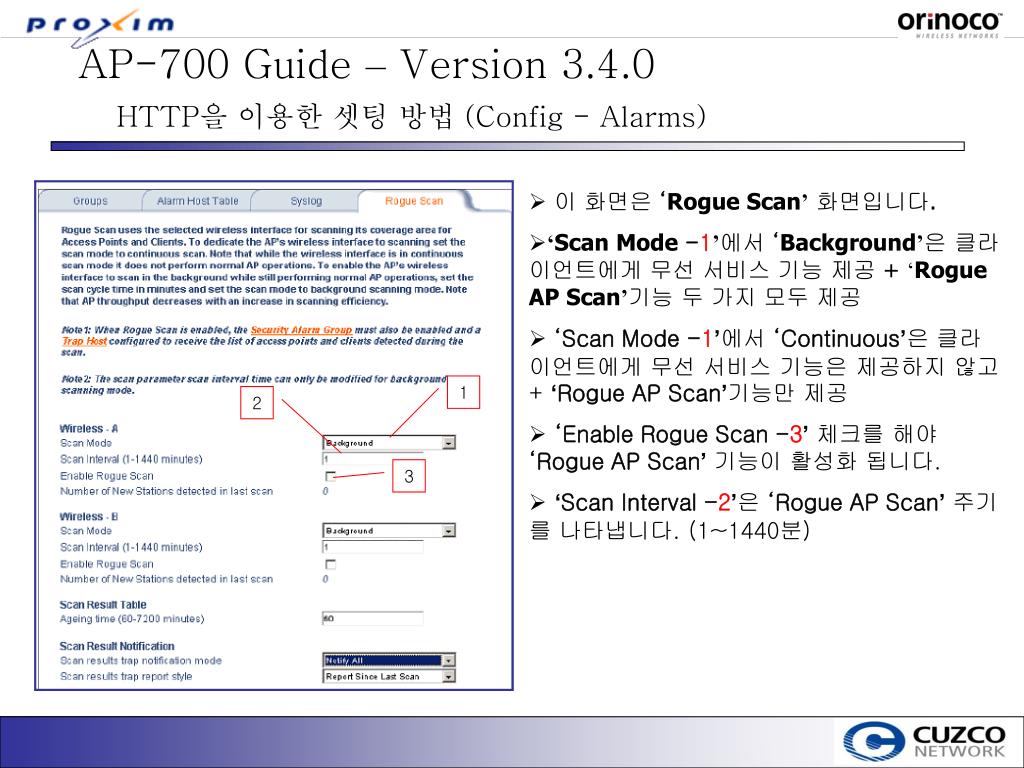This screenshot has width=1024, height=768.
Task: Enable Rogue Scan for Wireless-B
Action: (x=330, y=564)
